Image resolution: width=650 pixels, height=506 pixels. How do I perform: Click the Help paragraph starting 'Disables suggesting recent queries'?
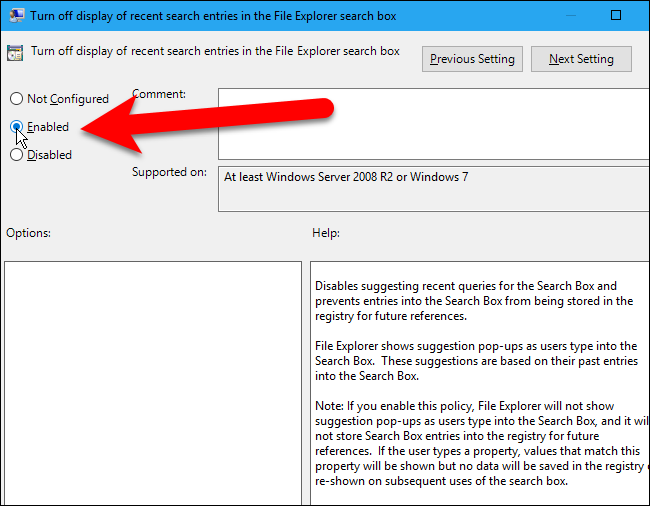[x=474, y=301]
